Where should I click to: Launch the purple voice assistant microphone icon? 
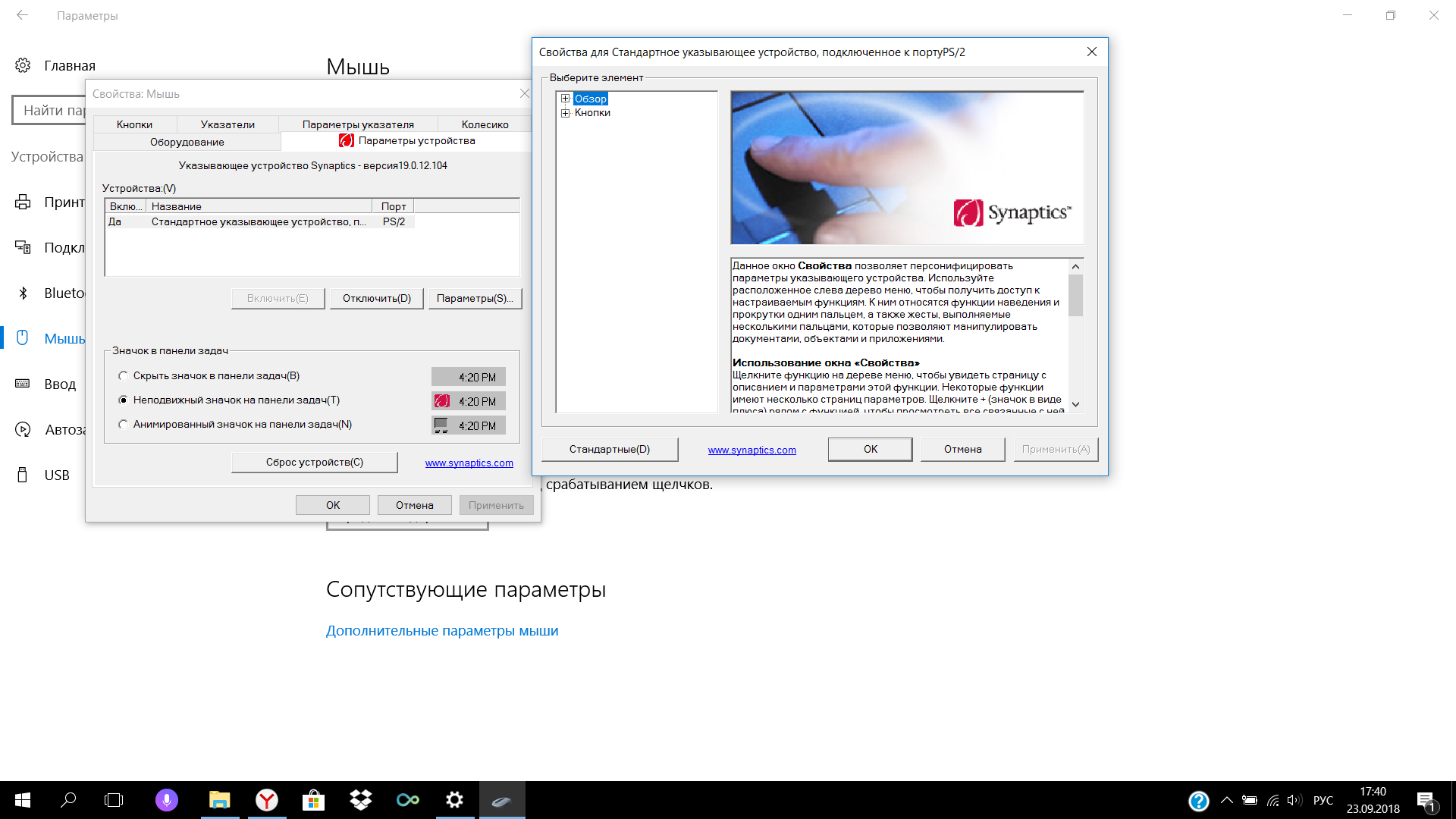(167, 800)
